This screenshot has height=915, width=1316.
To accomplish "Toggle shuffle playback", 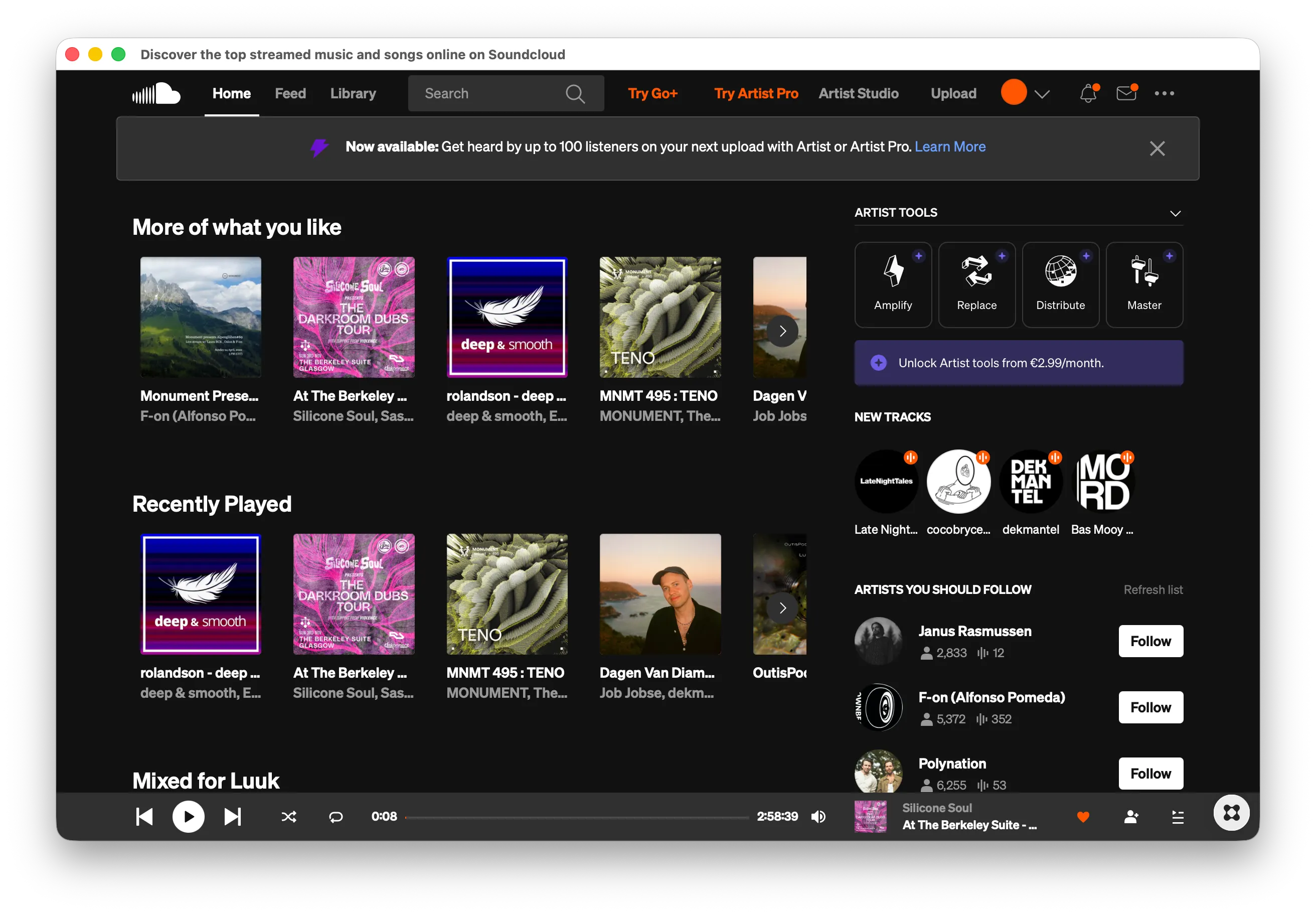I will coord(288,816).
